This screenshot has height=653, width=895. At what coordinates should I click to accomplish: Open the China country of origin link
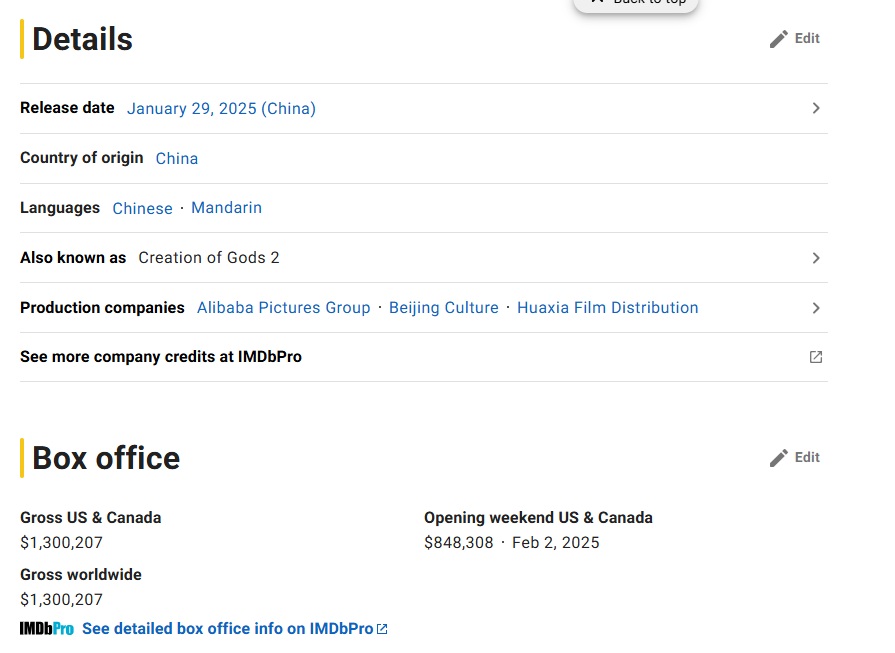tap(177, 159)
